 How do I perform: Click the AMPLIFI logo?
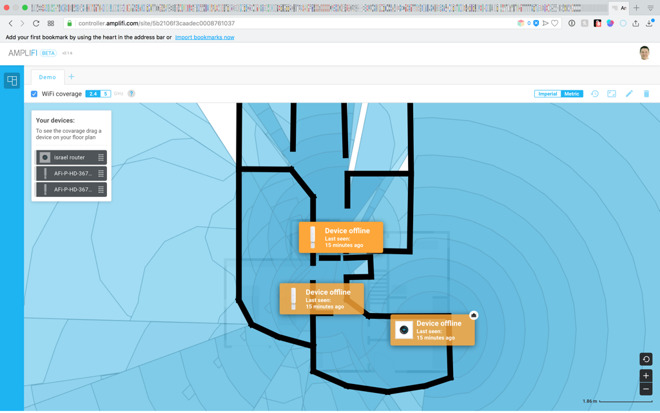point(23,53)
